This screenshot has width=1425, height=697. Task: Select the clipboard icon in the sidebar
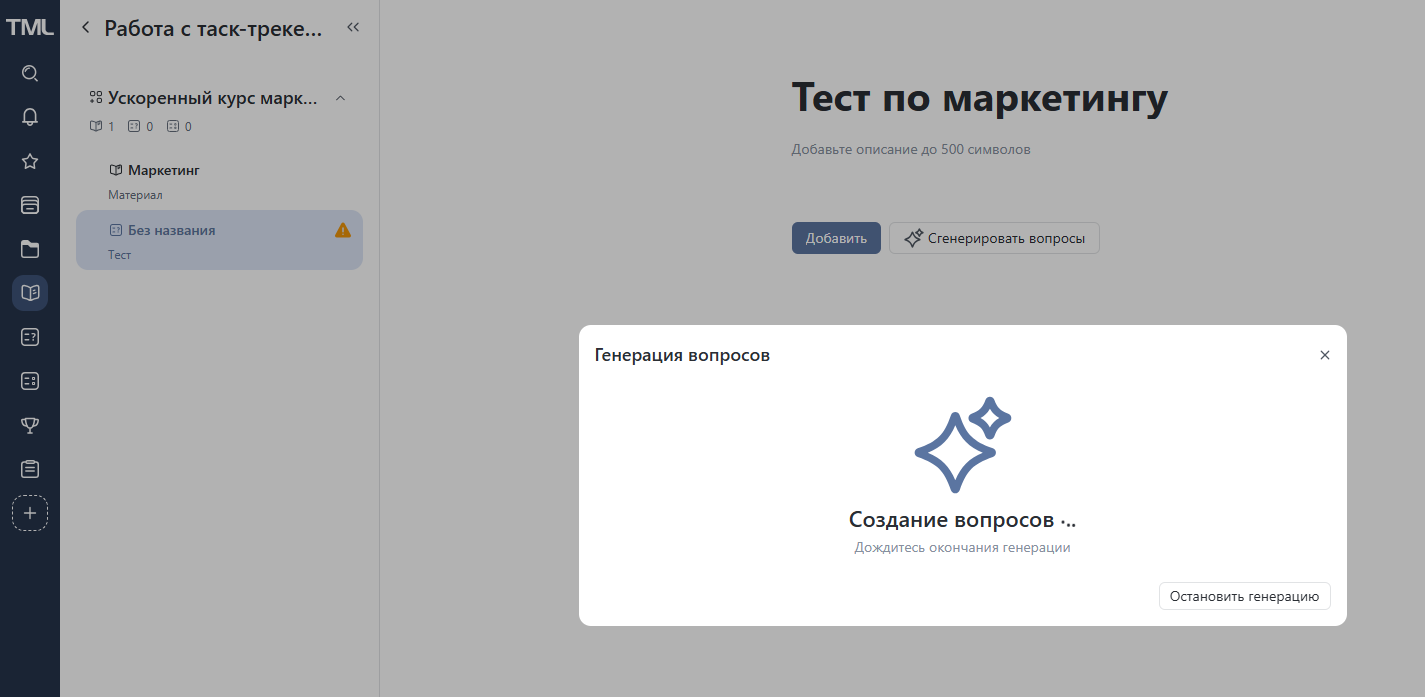[x=30, y=468]
